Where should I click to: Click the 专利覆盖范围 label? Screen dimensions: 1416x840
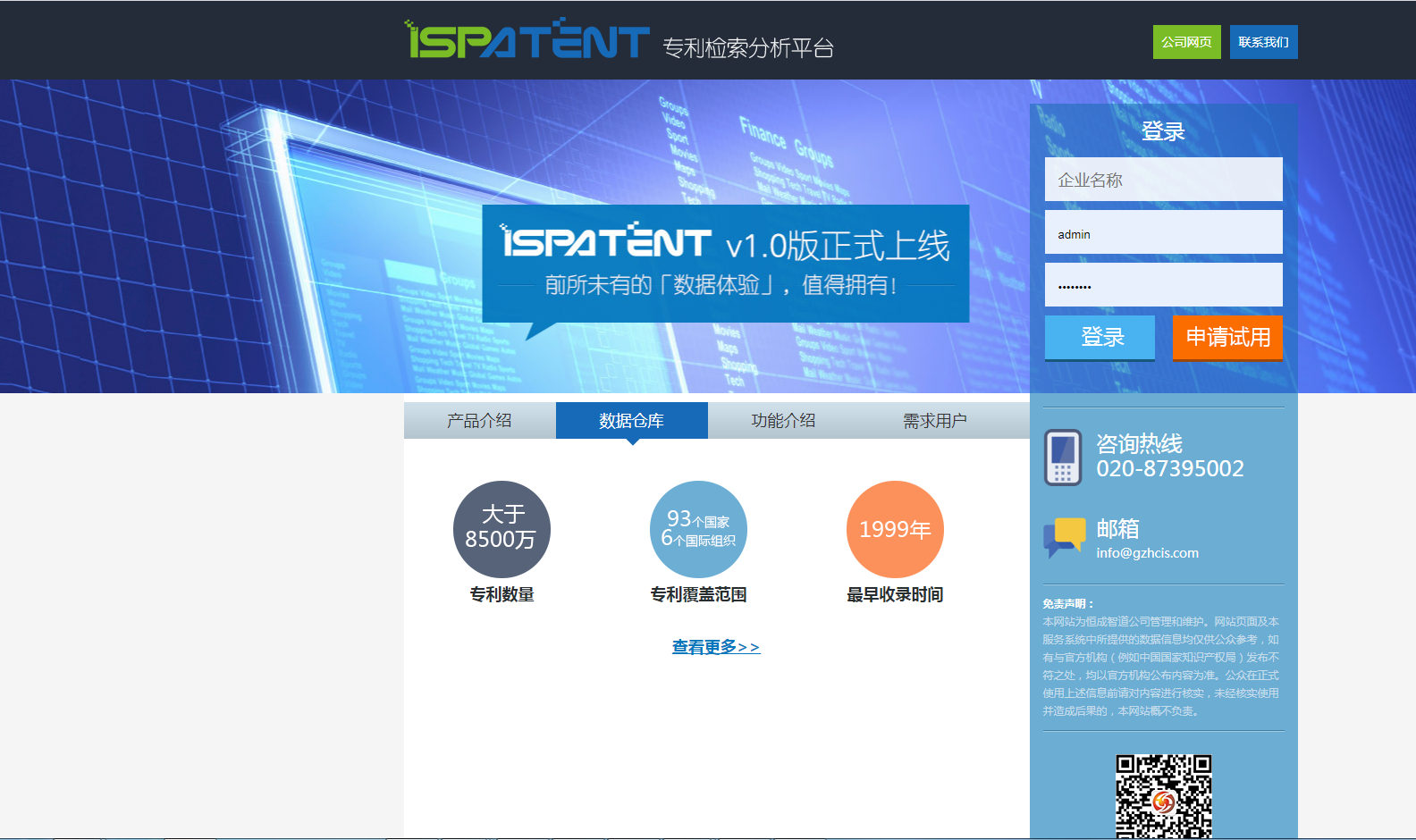[x=698, y=594]
